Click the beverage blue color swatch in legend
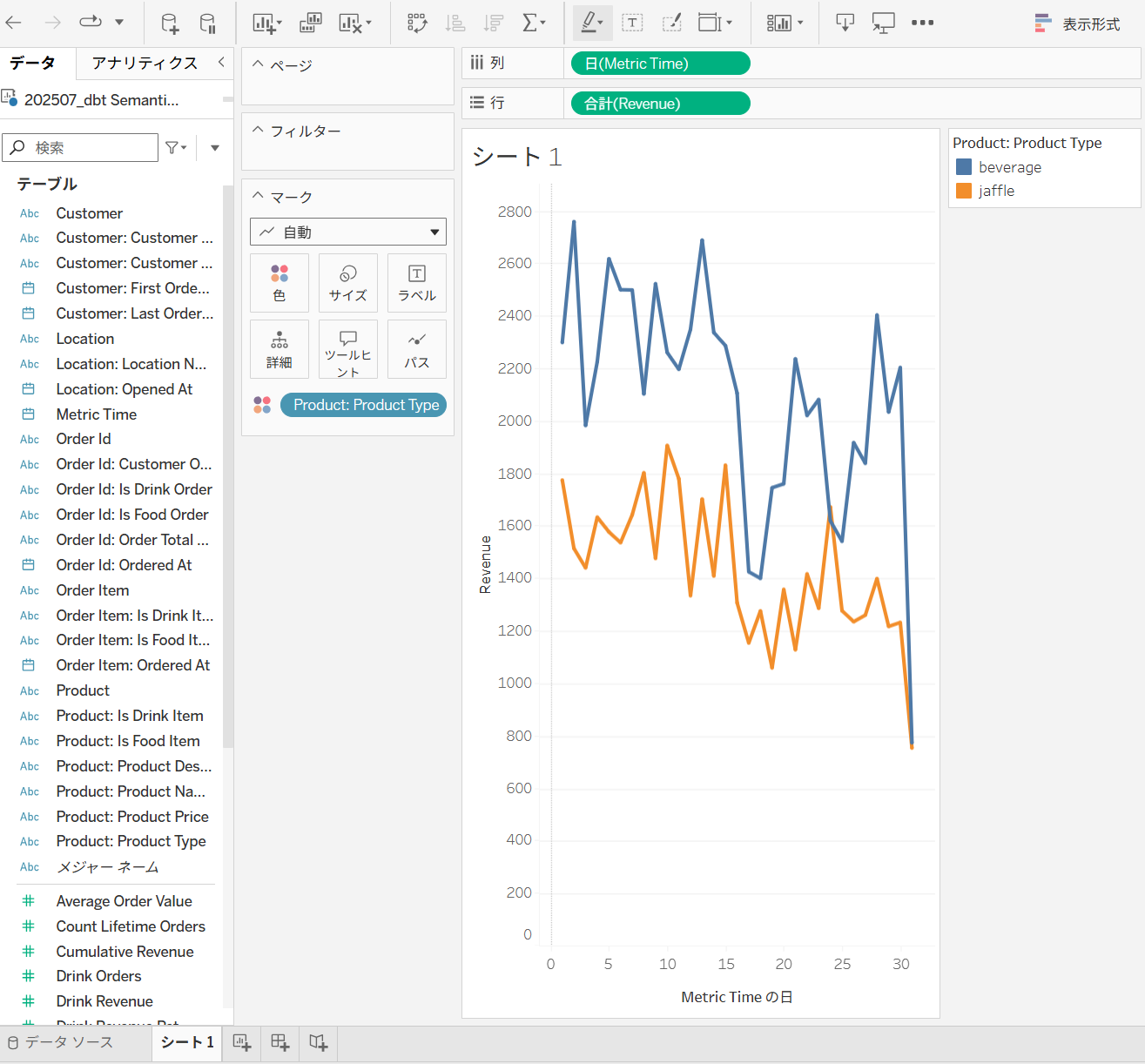Viewport: 1145px width, 1064px height. point(964,167)
